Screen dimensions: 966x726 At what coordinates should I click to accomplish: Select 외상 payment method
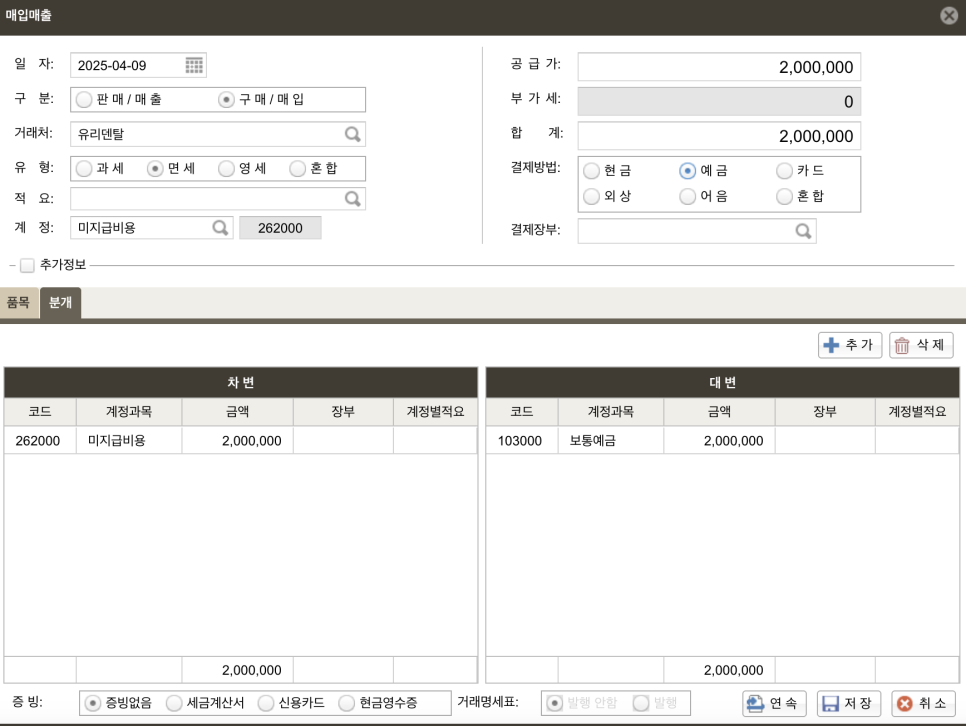[591, 197]
